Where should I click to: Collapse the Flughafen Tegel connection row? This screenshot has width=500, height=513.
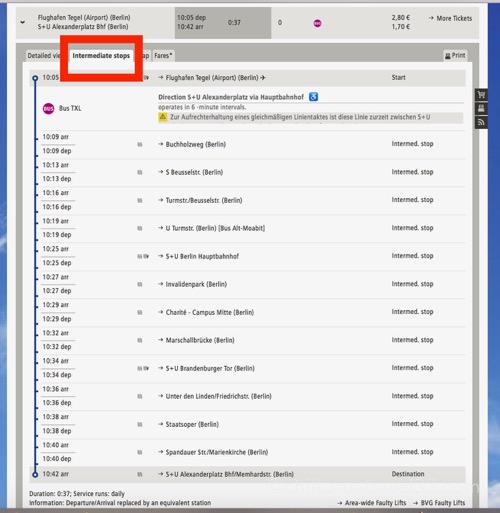23,22
